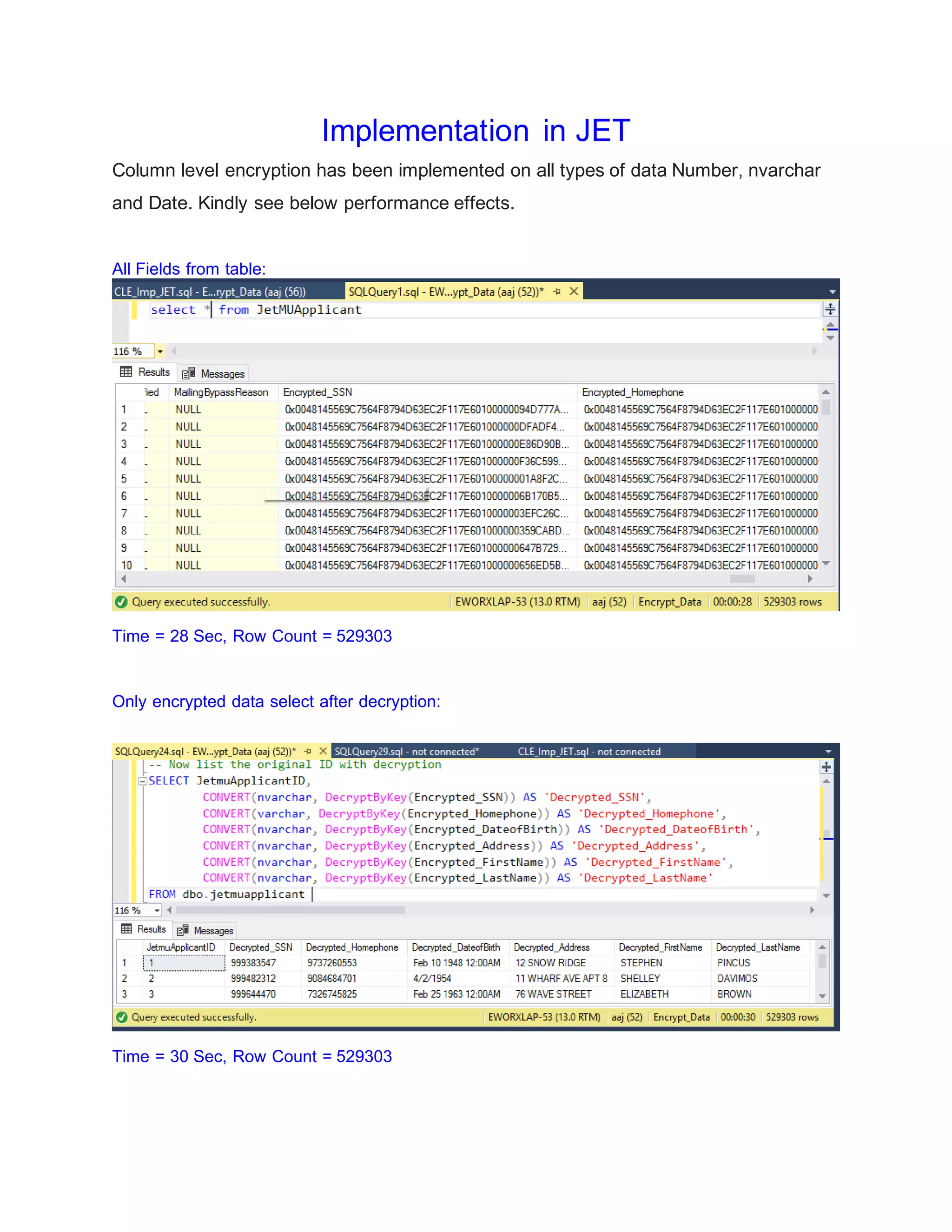Image resolution: width=952 pixels, height=1232 pixels.
Task: Open the Results tab in upper pane
Action: 145,372
